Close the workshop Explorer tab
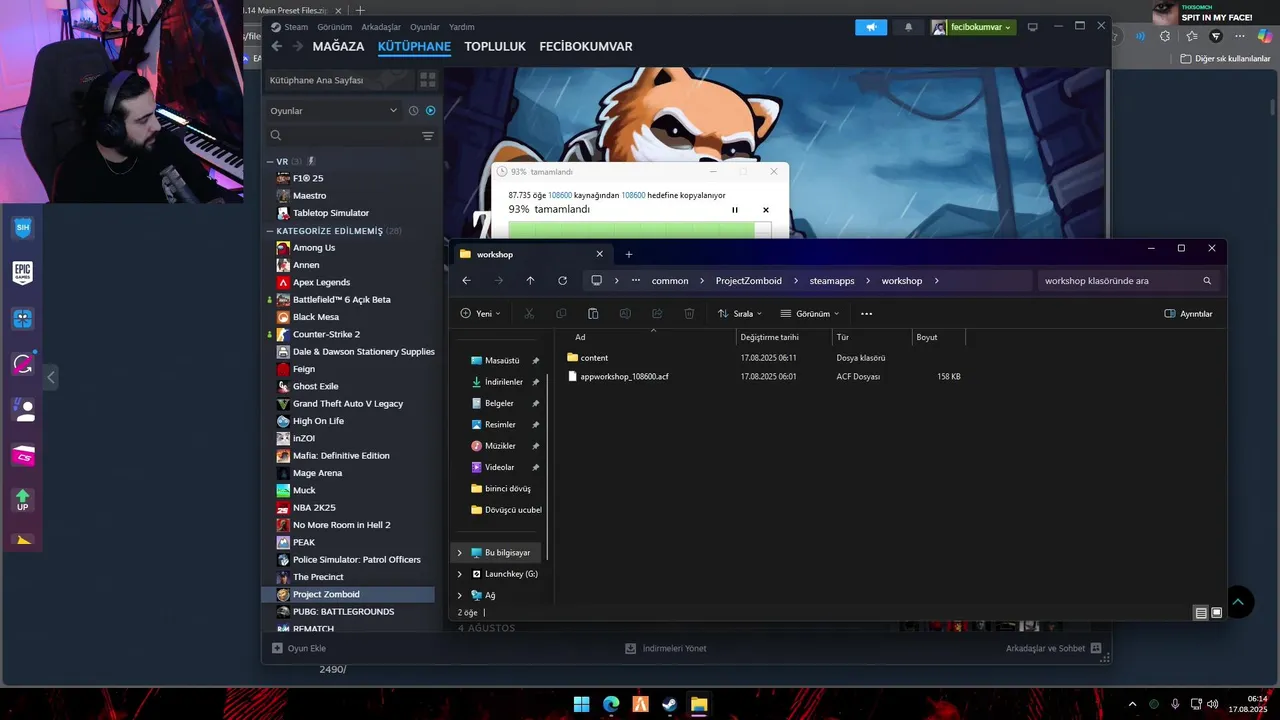1280x720 pixels. click(x=600, y=254)
